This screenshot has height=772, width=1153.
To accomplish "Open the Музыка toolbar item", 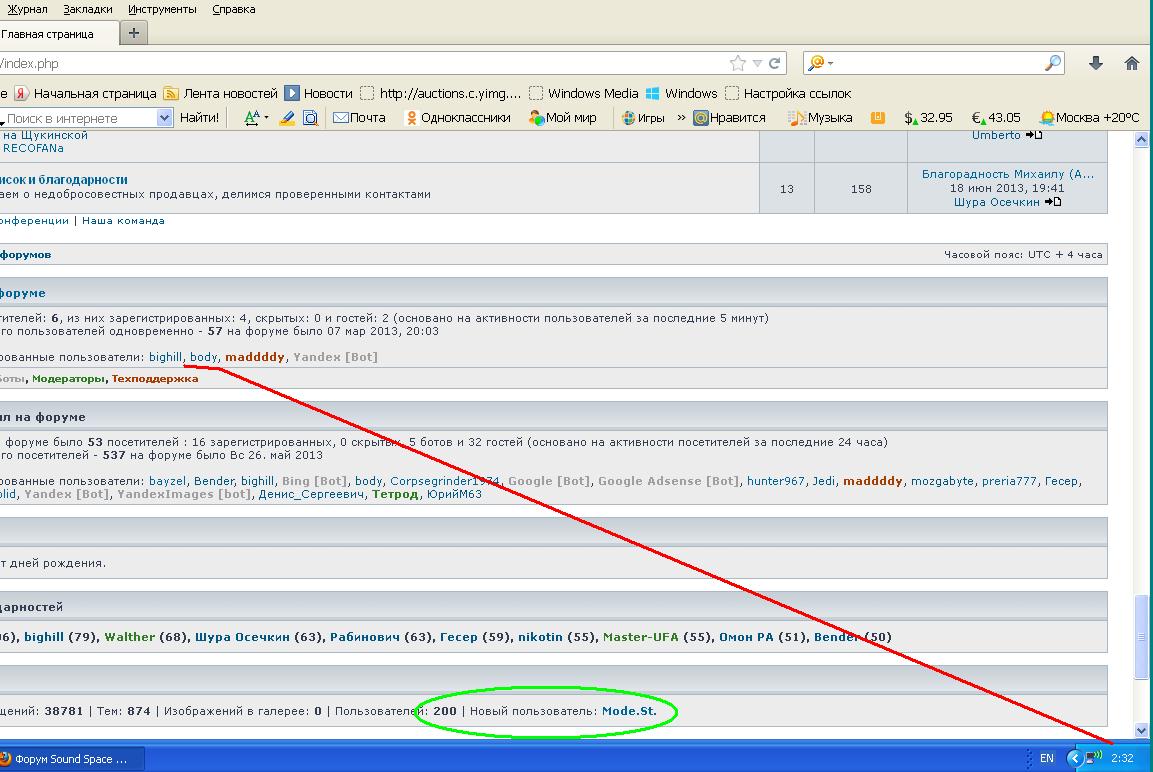I will (x=820, y=118).
